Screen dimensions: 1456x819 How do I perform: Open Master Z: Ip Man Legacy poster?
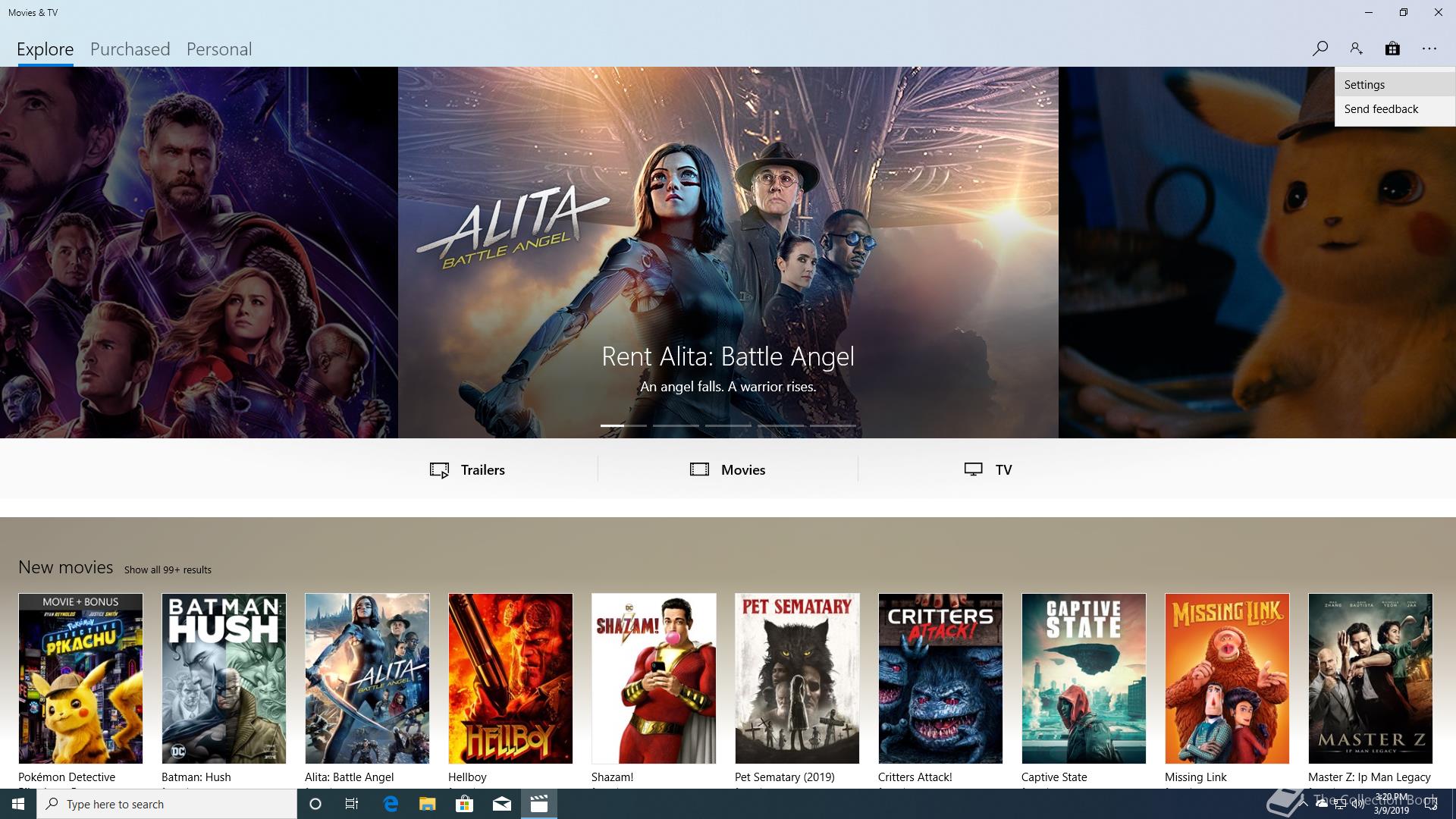(1370, 679)
